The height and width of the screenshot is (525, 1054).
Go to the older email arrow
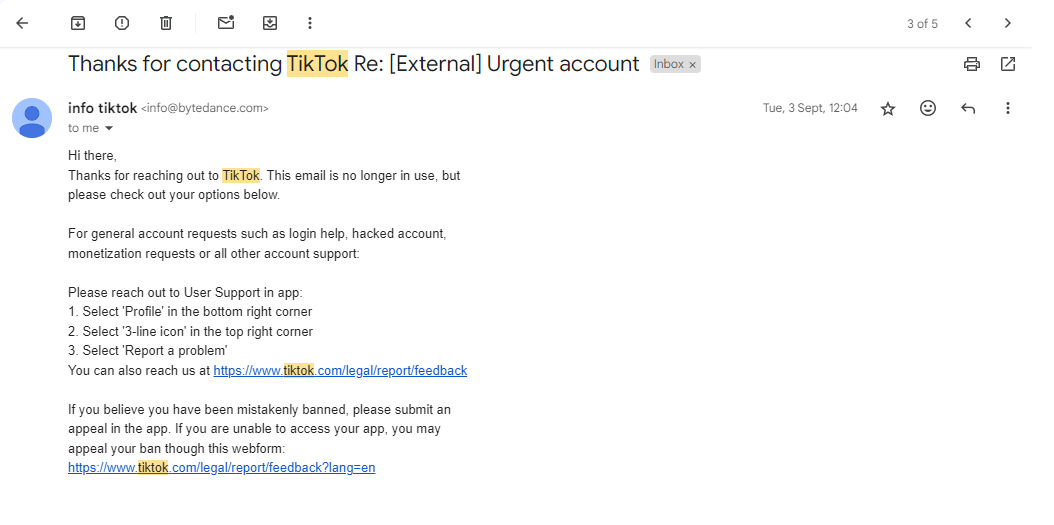(x=1008, y=23)
